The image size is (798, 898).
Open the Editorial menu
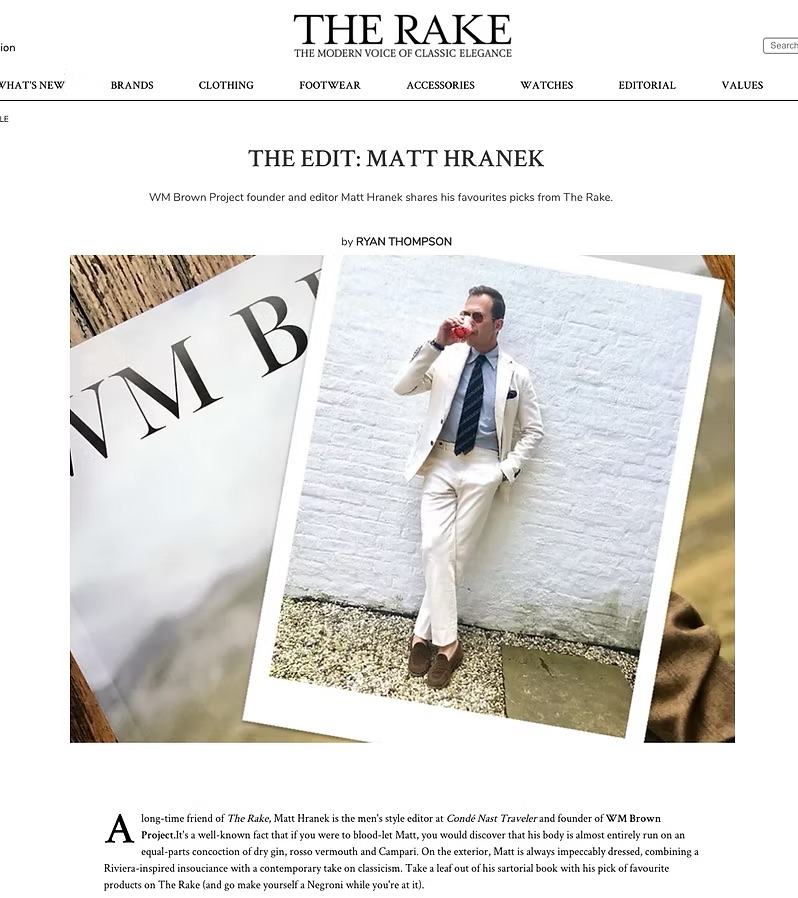[x=647, y=85]
